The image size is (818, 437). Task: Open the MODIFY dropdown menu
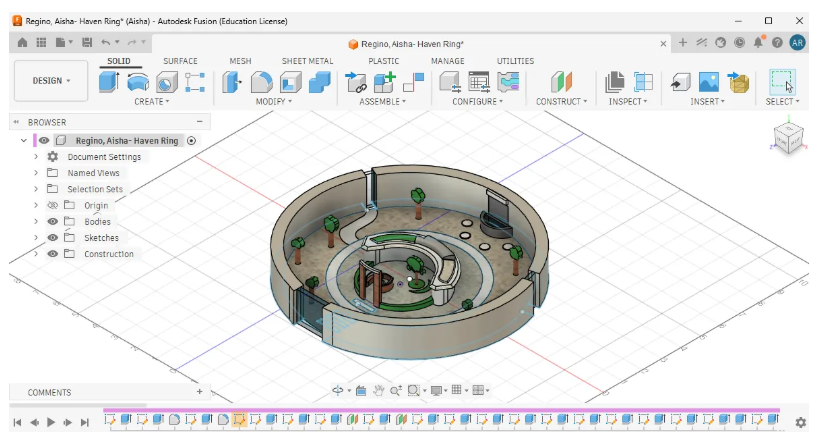273,101
